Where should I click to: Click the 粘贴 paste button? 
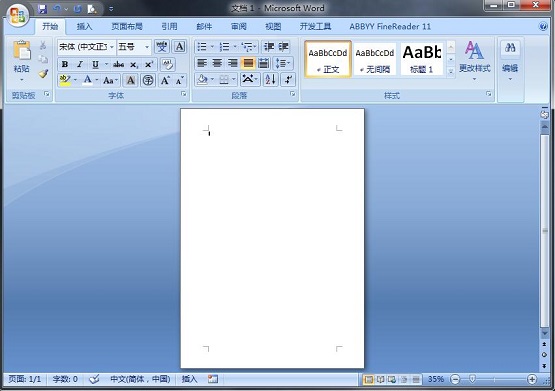click(x=21, y=61)
